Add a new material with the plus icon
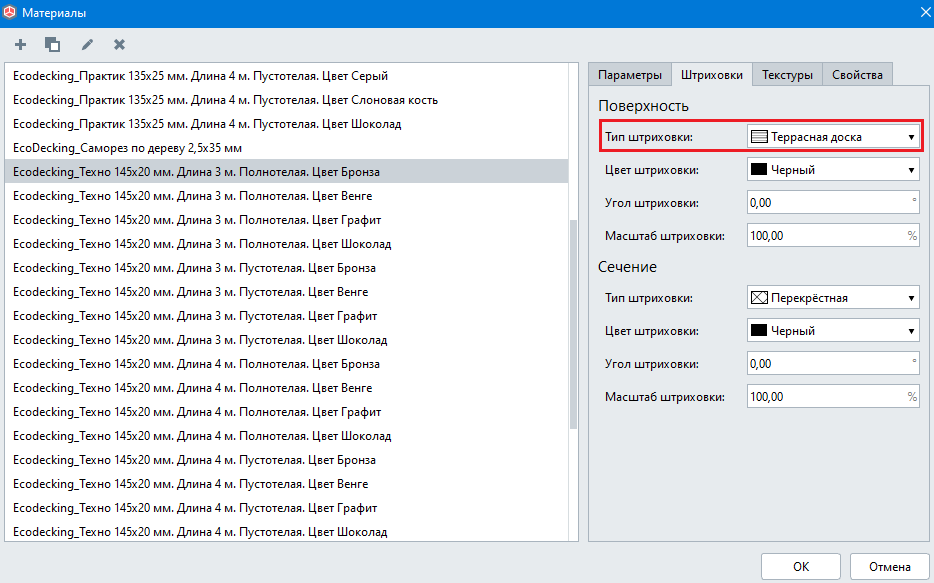934x583 pixels. (x=20, y=45)
